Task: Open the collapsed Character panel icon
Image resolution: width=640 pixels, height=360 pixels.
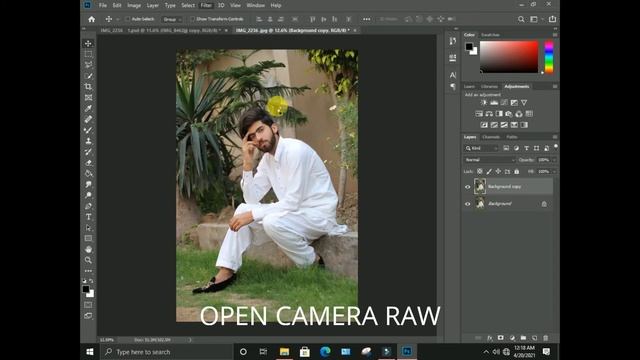Action: point(453,75)
